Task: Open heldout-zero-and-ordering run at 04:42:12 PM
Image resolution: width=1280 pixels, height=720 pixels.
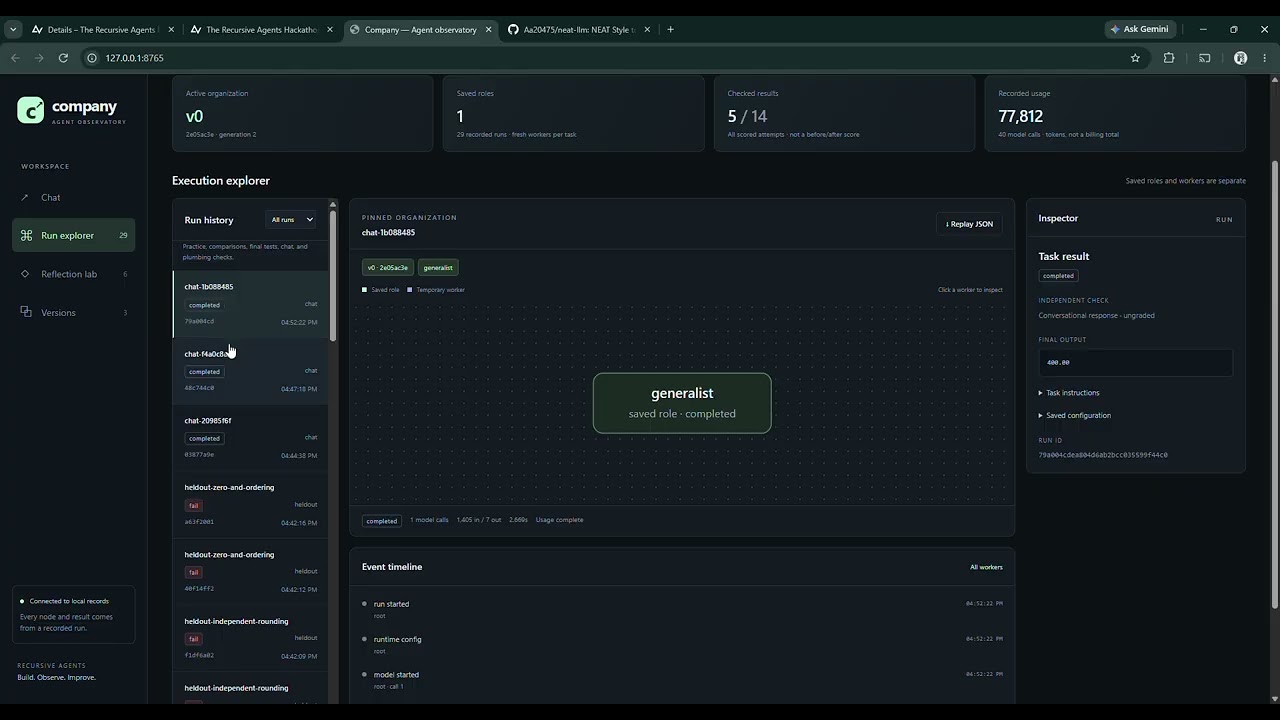Action: click(250, 572)
